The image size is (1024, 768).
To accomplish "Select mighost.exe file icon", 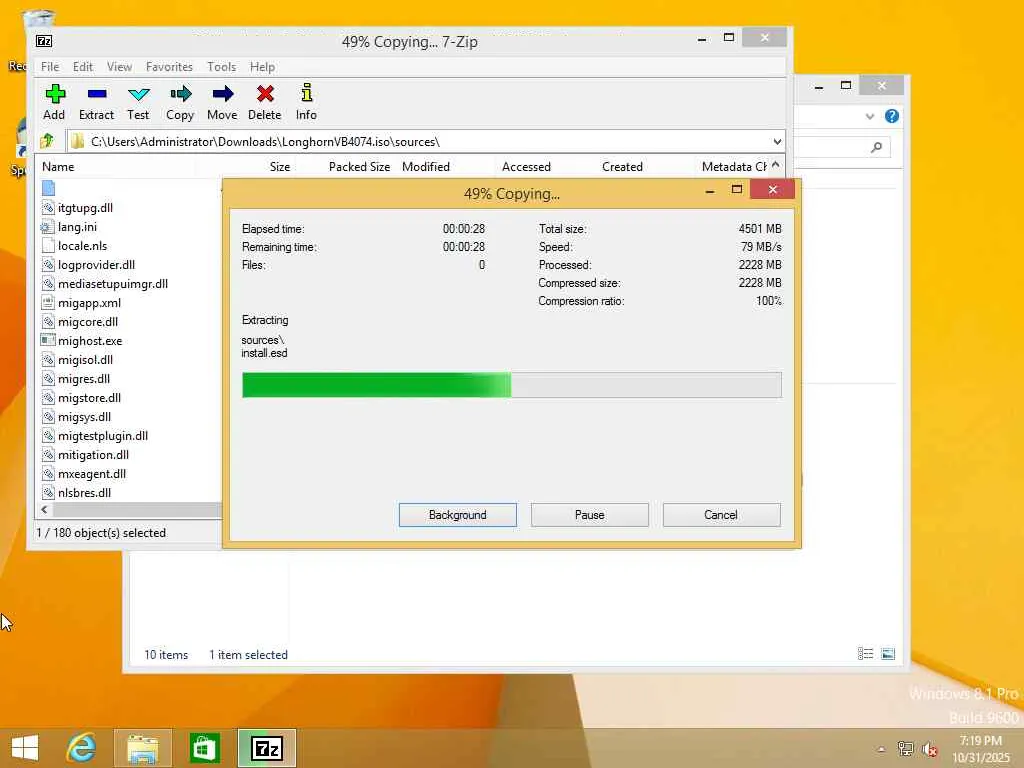I will point(48,340).
